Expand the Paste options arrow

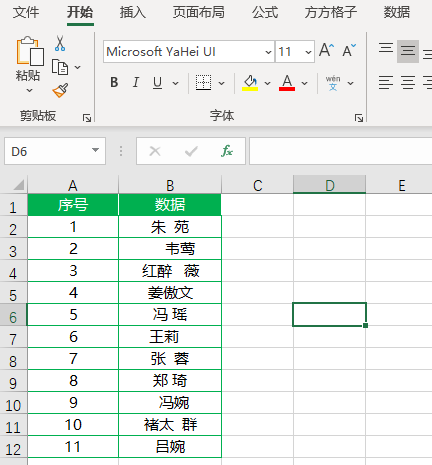tap(30, 90)
